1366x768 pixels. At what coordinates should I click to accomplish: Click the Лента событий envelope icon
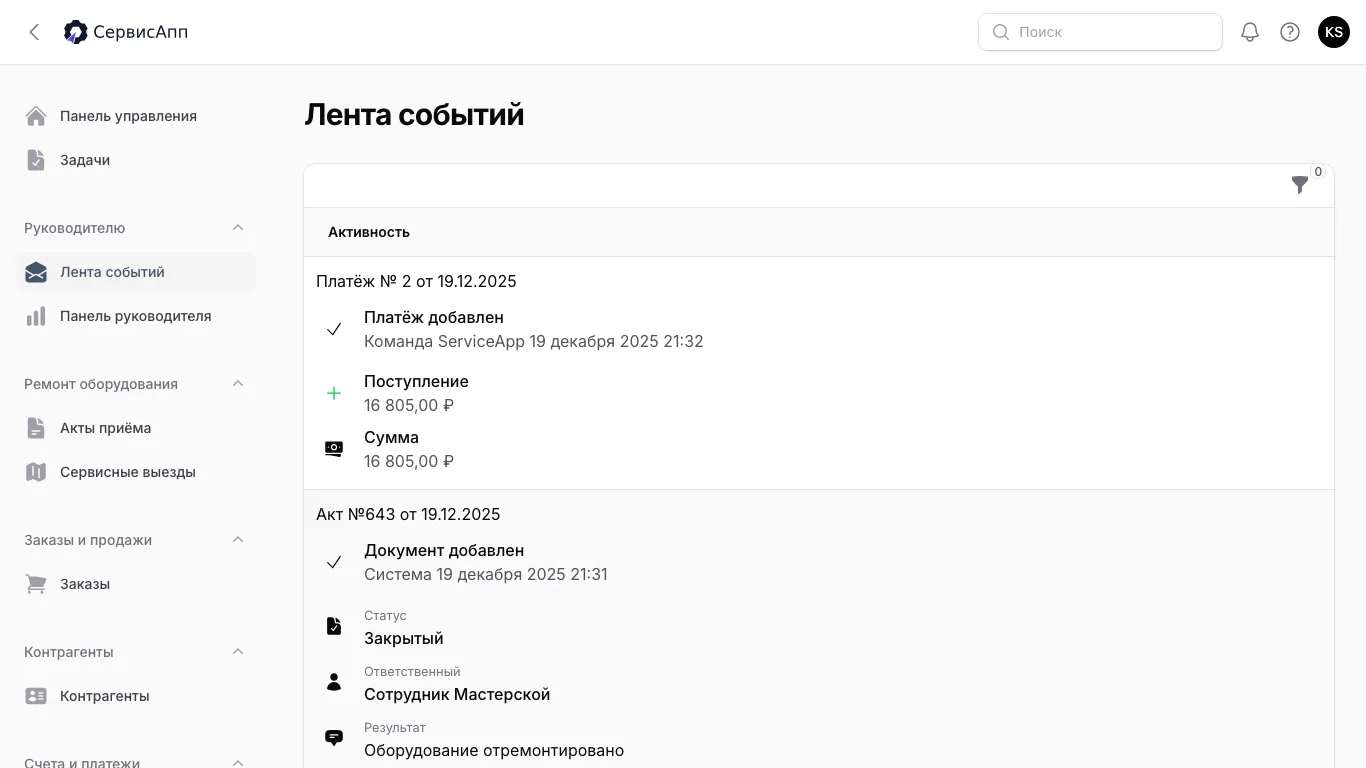point(36,272)
